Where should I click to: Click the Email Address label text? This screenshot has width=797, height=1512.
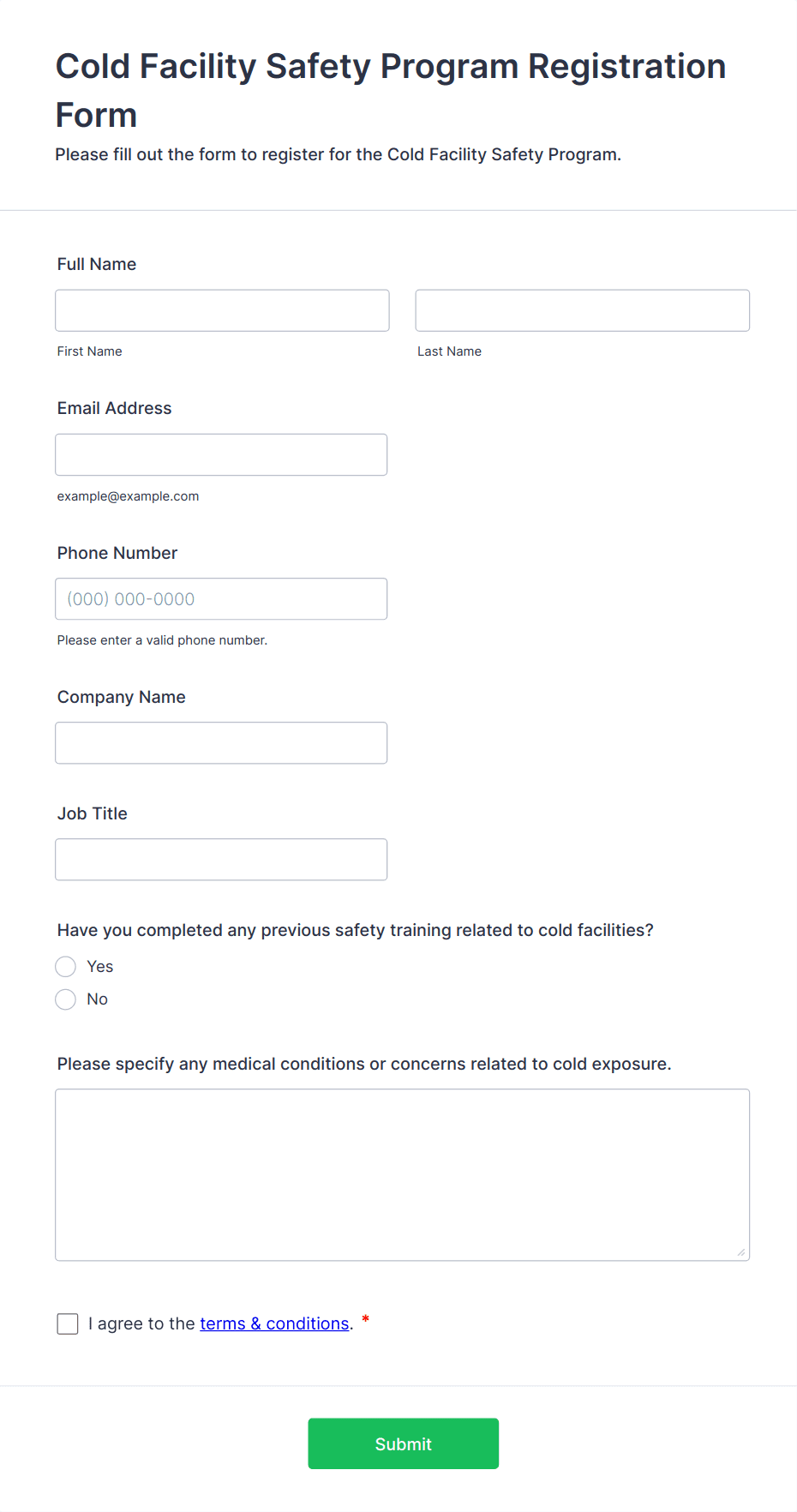[115, 408]
